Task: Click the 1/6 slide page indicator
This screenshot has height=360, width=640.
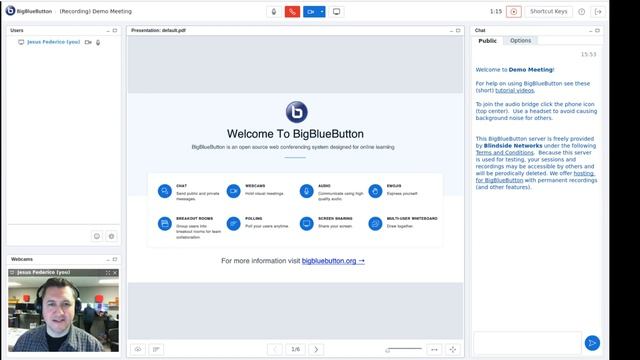Action: (x=296, y=349)
